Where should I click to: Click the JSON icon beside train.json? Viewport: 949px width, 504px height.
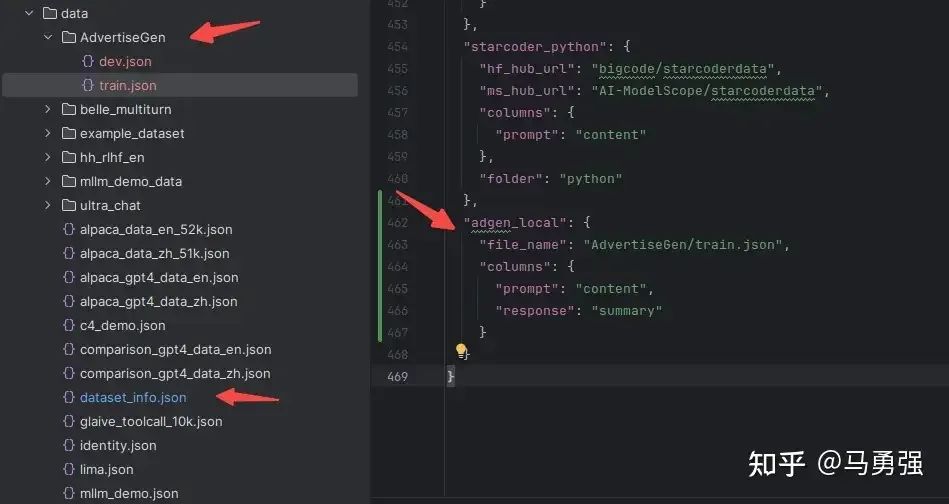click(x=88, y=85)
